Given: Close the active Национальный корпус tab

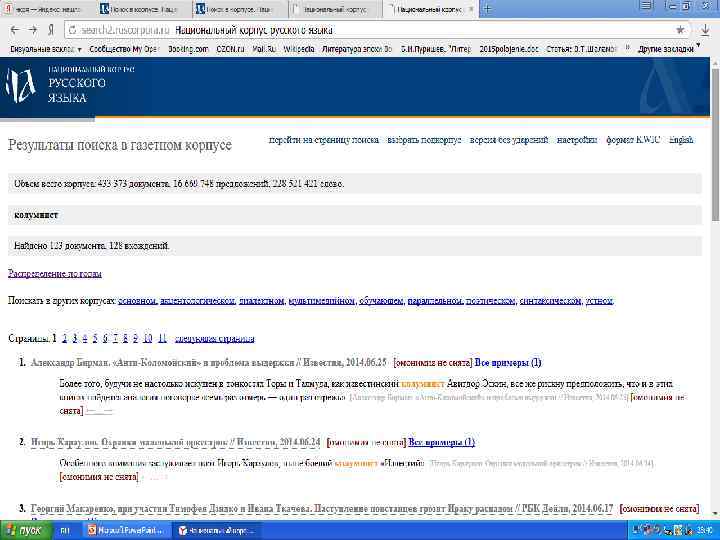Looking at the screenshot, I should coord(471,9).
